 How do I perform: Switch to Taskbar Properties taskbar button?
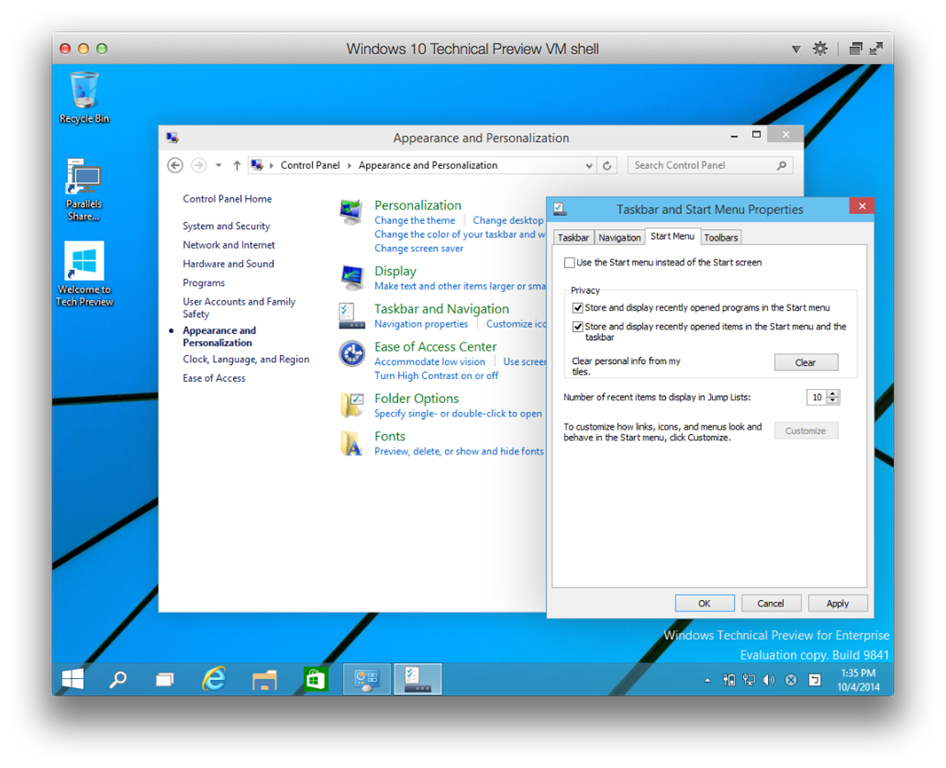pos(417,679)
